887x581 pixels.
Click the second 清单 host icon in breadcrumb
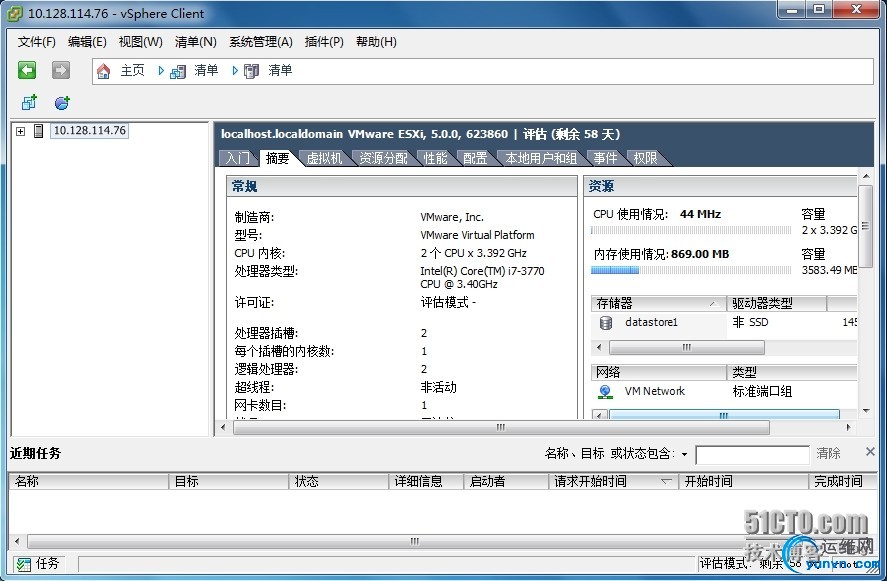tap(251, 71)
